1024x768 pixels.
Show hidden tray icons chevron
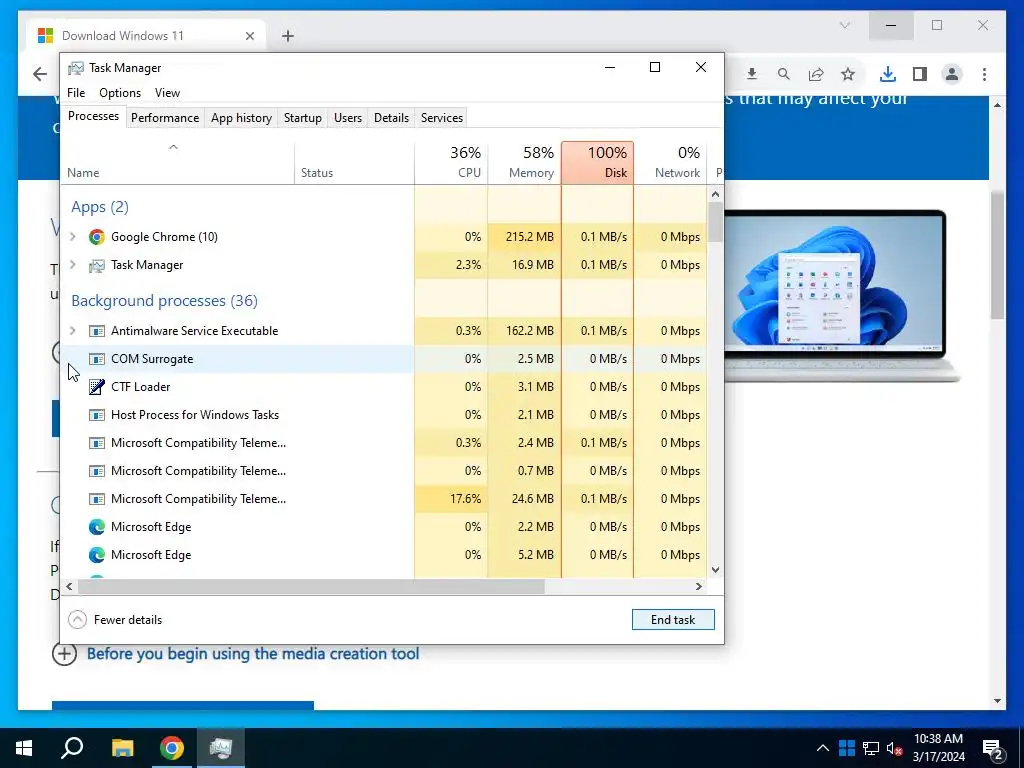(x=823, y=748)
